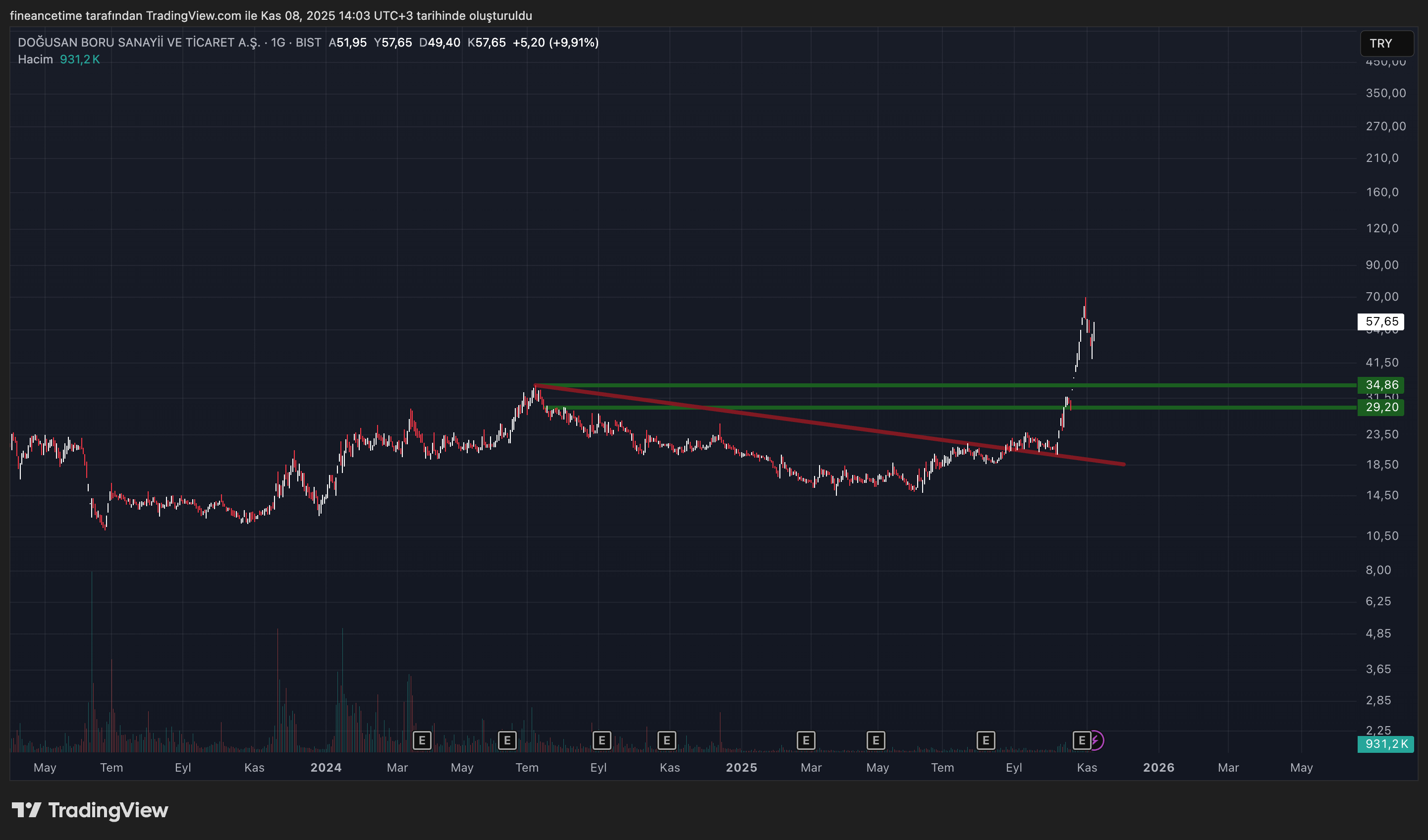Click the 2025 label on time axis
1428x840 pixels.
[741, 768]
